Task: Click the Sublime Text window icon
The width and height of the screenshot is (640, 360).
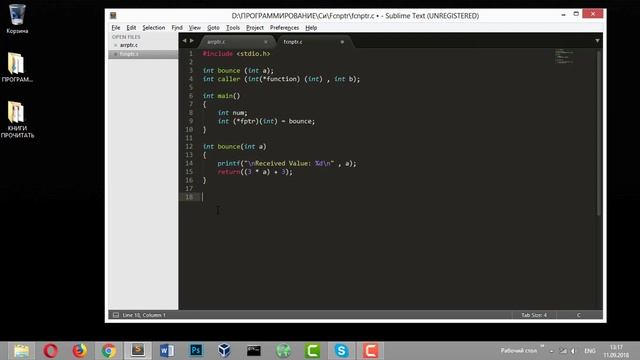Action: click(x=113, y=16)
